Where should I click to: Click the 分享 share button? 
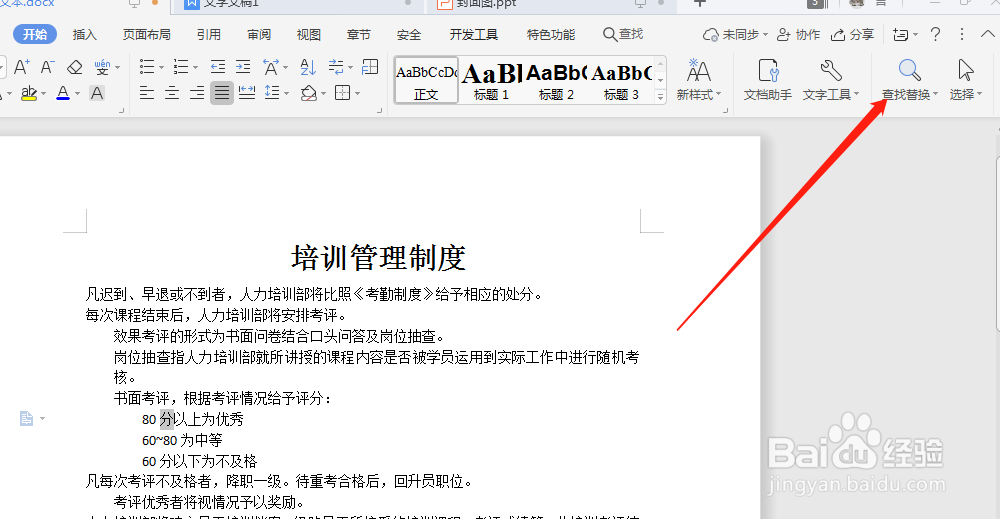click(x=852, y=34)
